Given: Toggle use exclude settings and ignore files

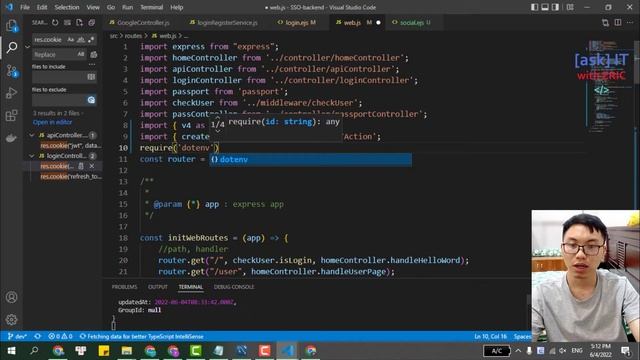Looking at the screenshot, I should pos(91,100).
